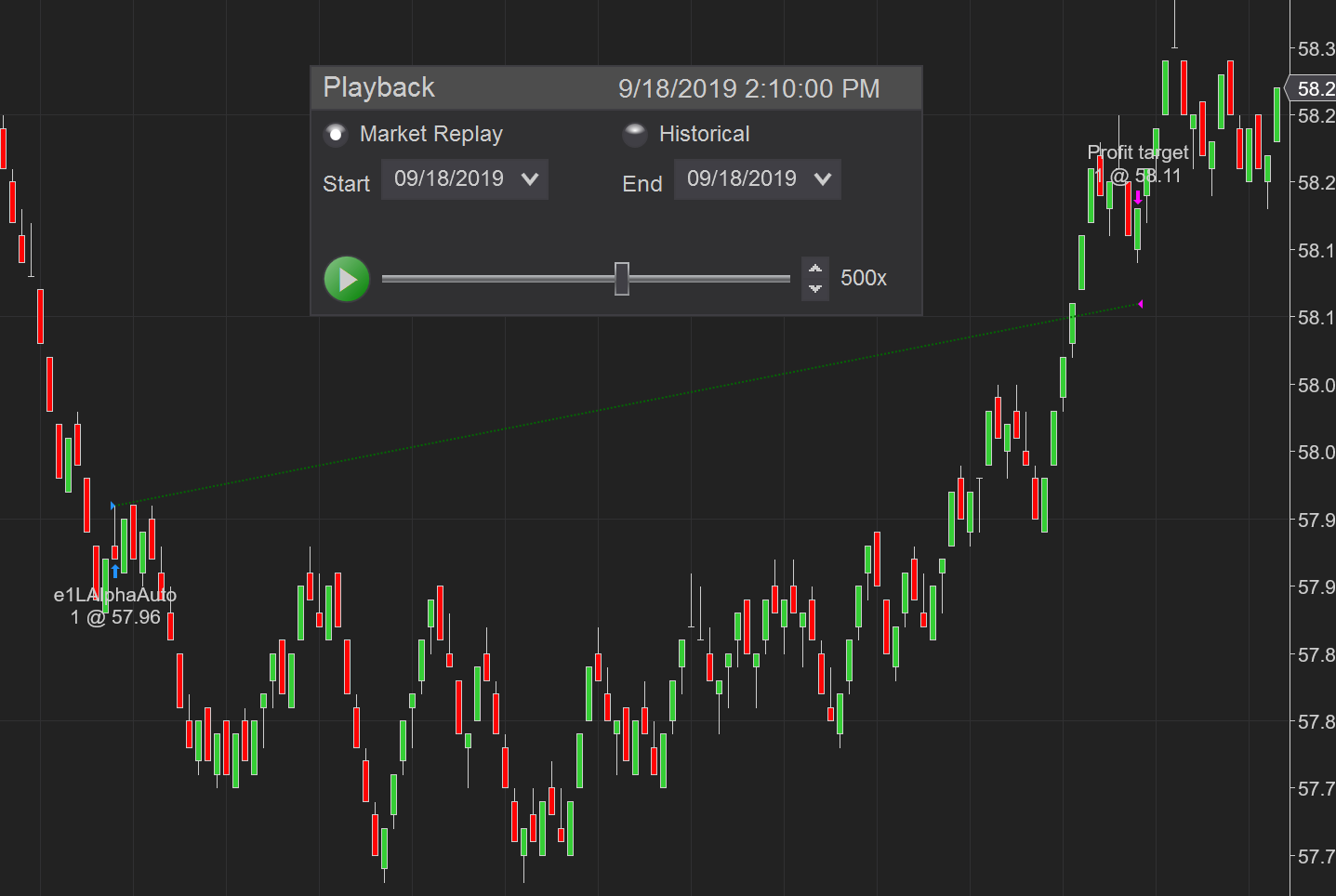
Task: Click the 9/18/2019 2:10:00 PM timestamp
Action: pyautogui.click(x=748, y=89)
